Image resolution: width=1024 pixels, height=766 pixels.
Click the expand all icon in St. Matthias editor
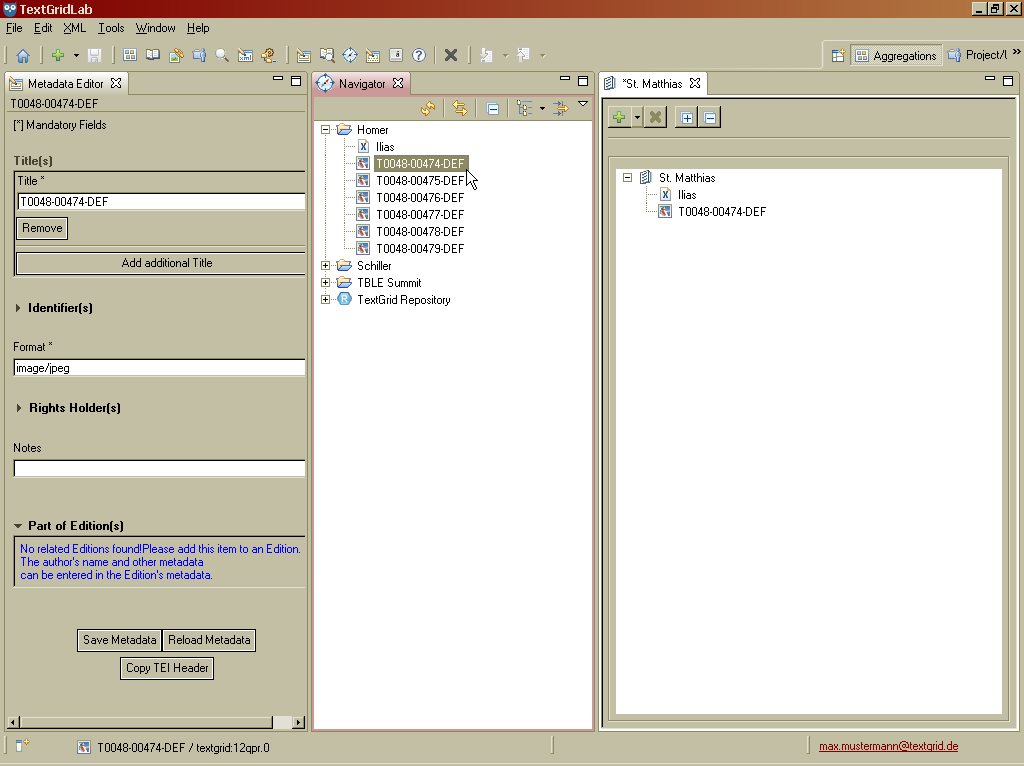[687, 118]
